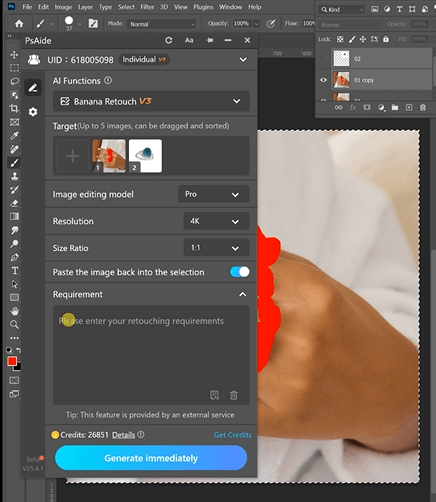Select the Brush tool in toolbar
The width and height of the screenshot is (436, 502).
coord(14,163)
